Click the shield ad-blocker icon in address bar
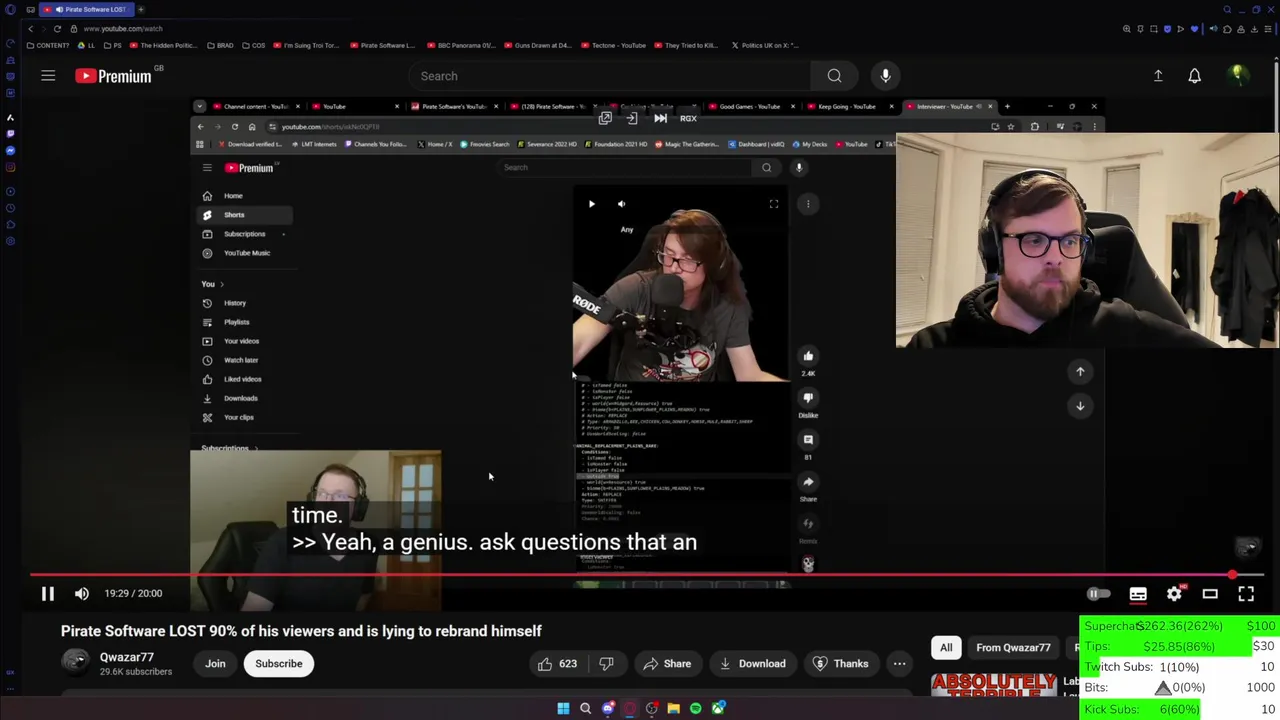 click(x=1167, y=28)
